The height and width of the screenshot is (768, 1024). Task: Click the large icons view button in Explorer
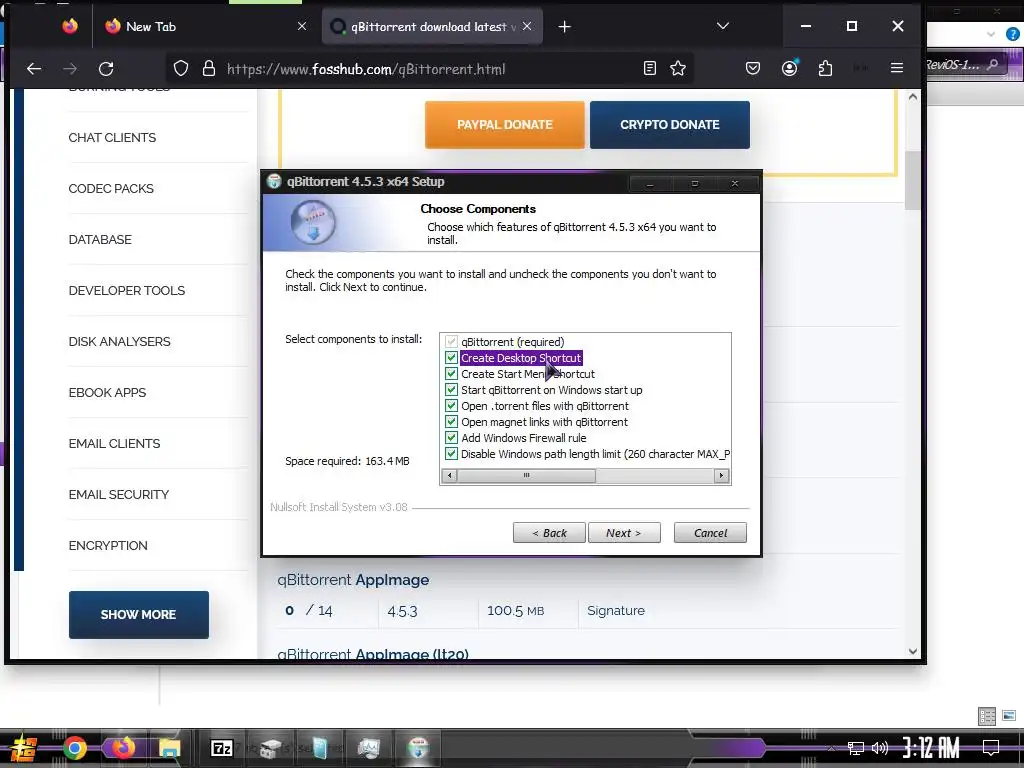point(1009,716)
